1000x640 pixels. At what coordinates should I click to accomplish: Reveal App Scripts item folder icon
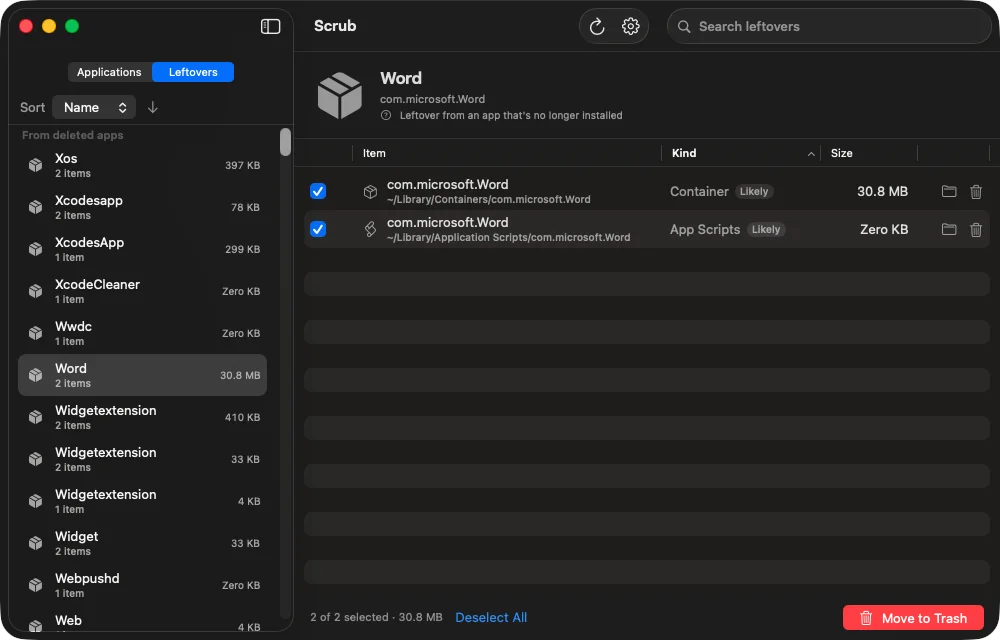[x=949, y=229]
